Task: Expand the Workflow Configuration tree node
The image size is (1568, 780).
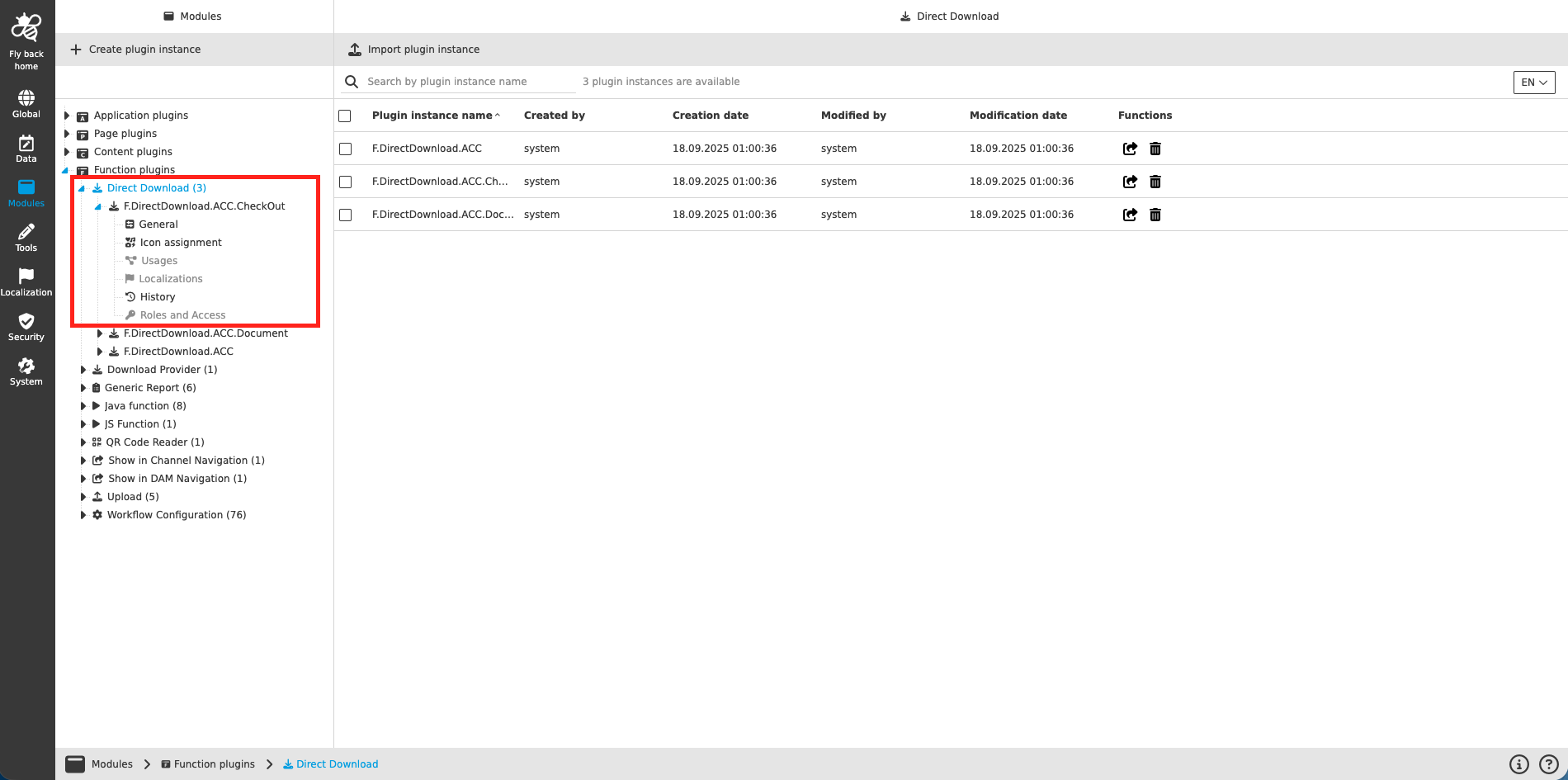Action: (83, 514)
